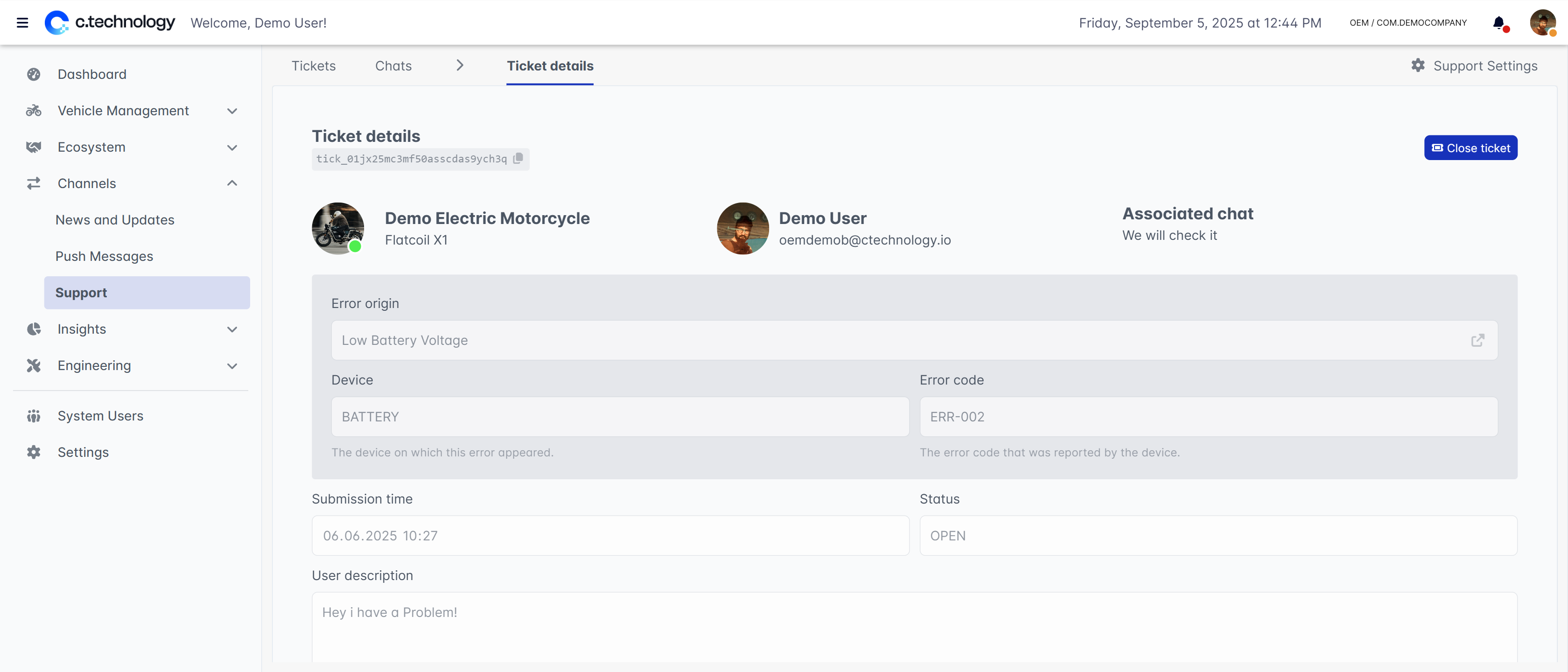Open the Push Messages page
The width and height of the screenshot is (1568, 672).
104,256
